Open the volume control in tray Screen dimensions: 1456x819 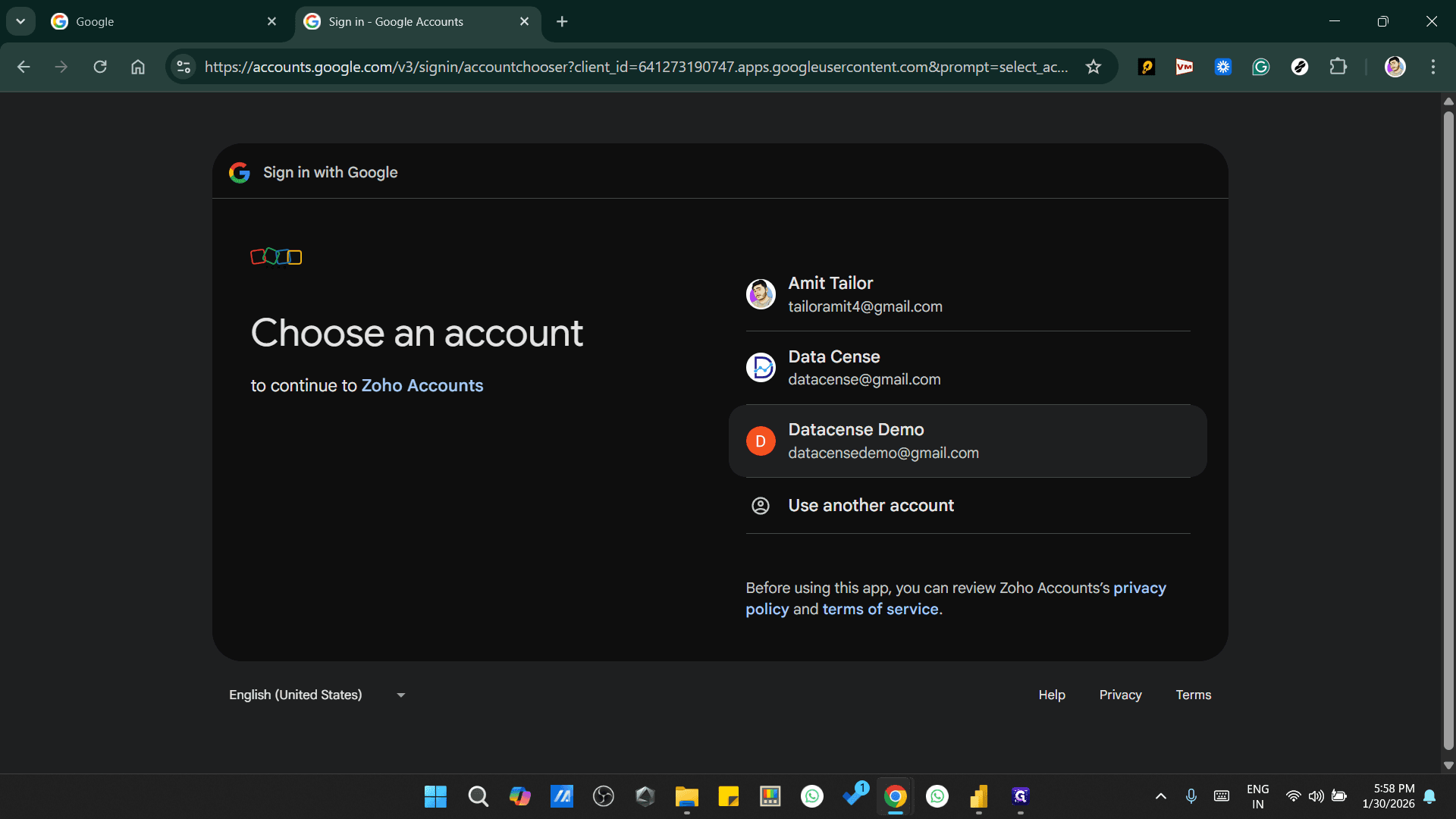1316,796
